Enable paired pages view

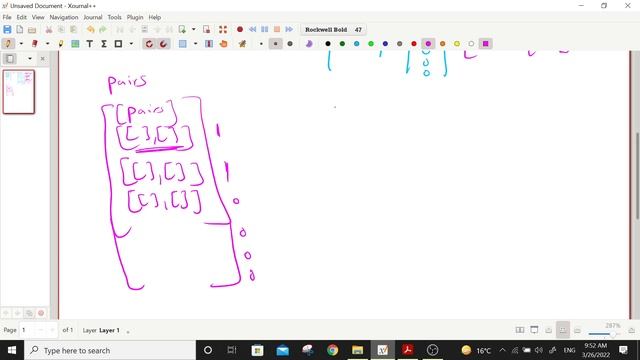[520, 330]
